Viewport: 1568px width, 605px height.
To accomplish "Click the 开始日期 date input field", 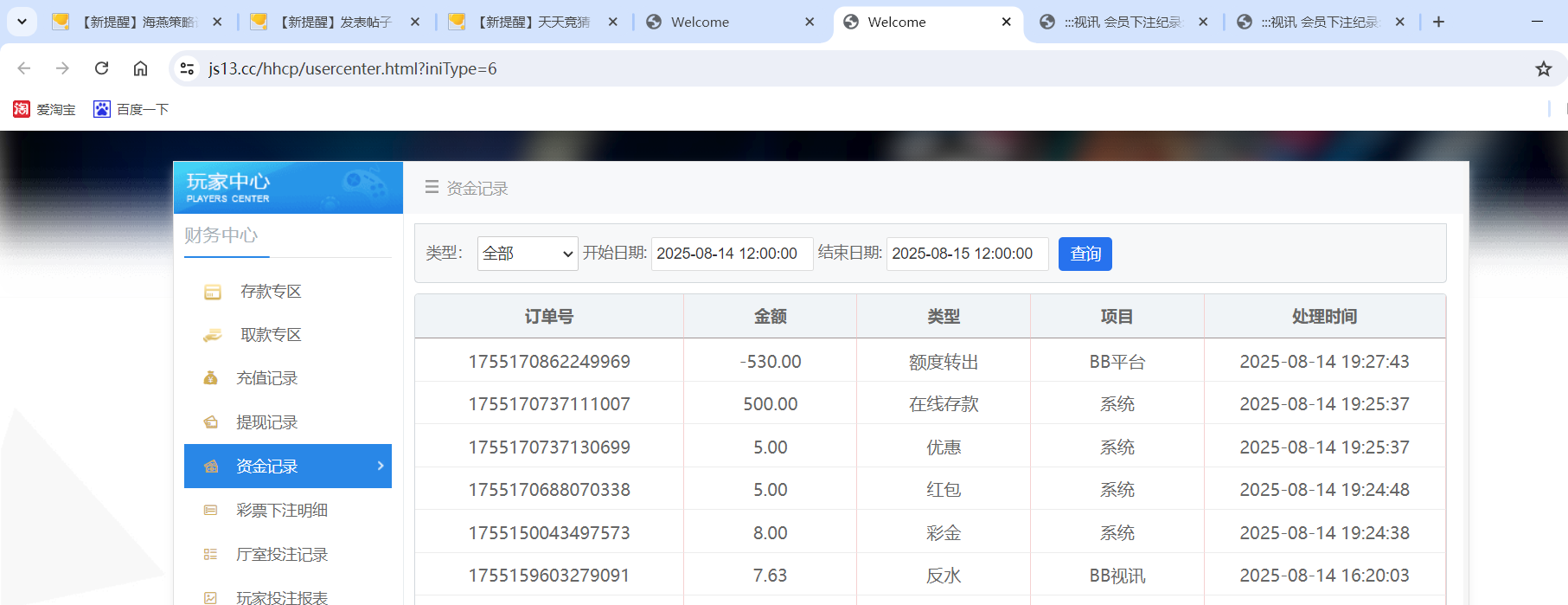I will tap(731, 254).
